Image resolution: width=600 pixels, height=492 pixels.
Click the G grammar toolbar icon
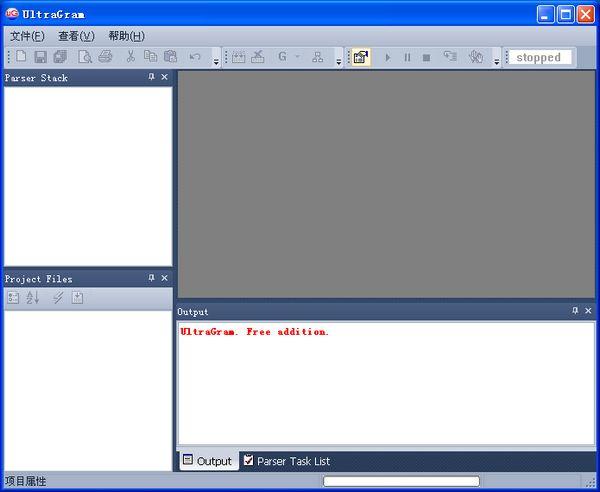click(x=282, y=57)
